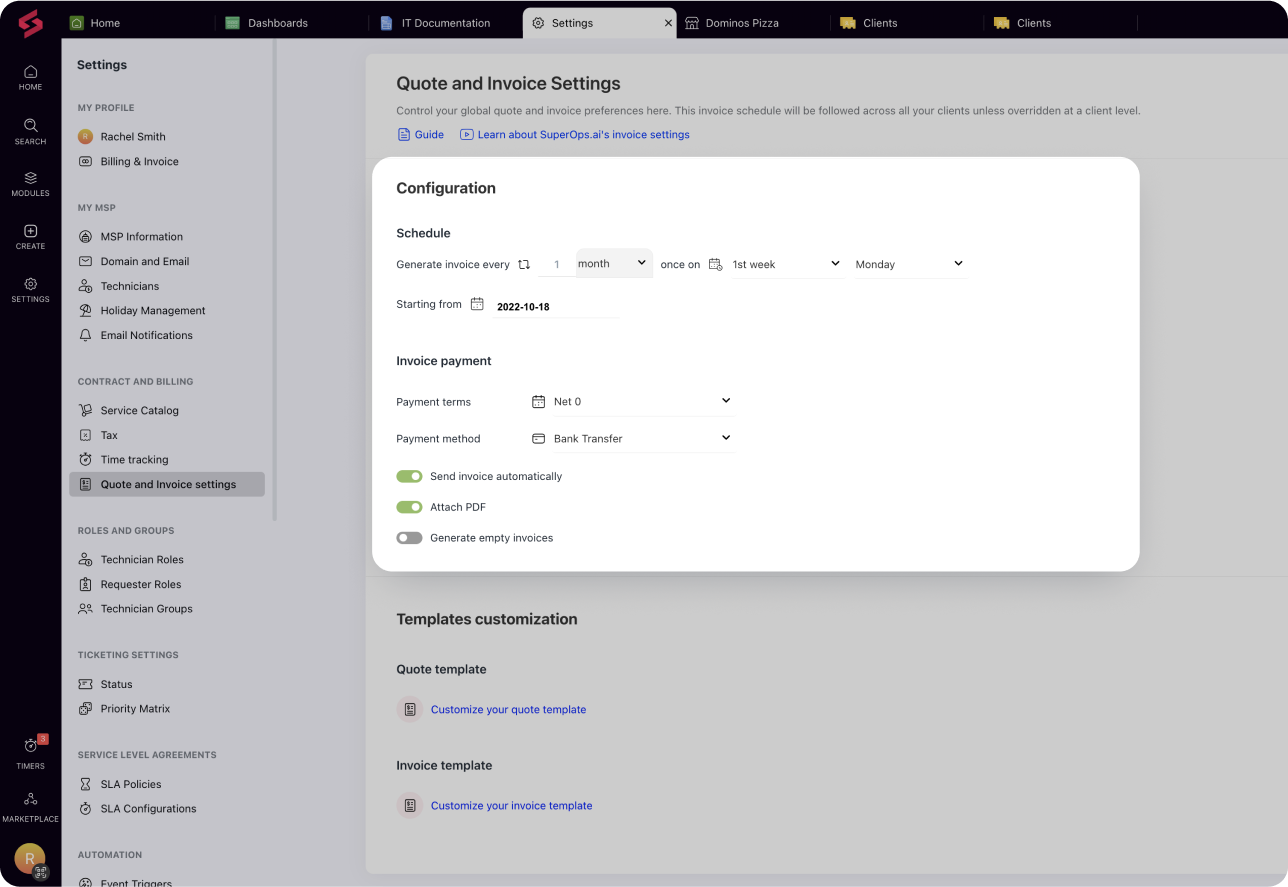Open the Net 0 payment terms dropdown
Viewport: 1288px width, 887px height.
(x=632, y=401)
